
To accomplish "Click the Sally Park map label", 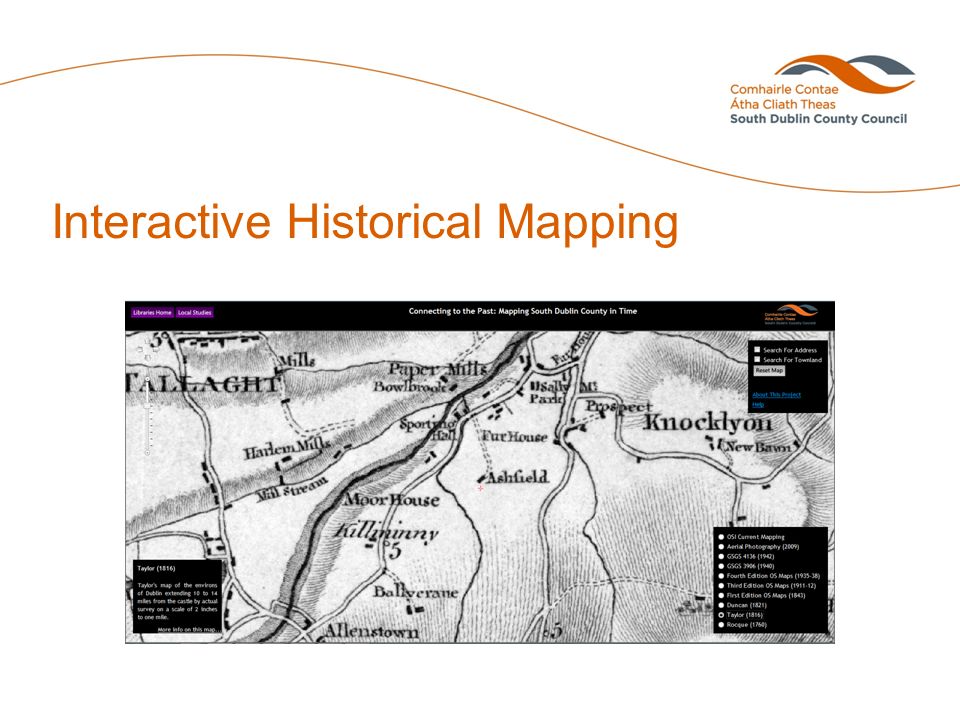I will tap(548, 392).
